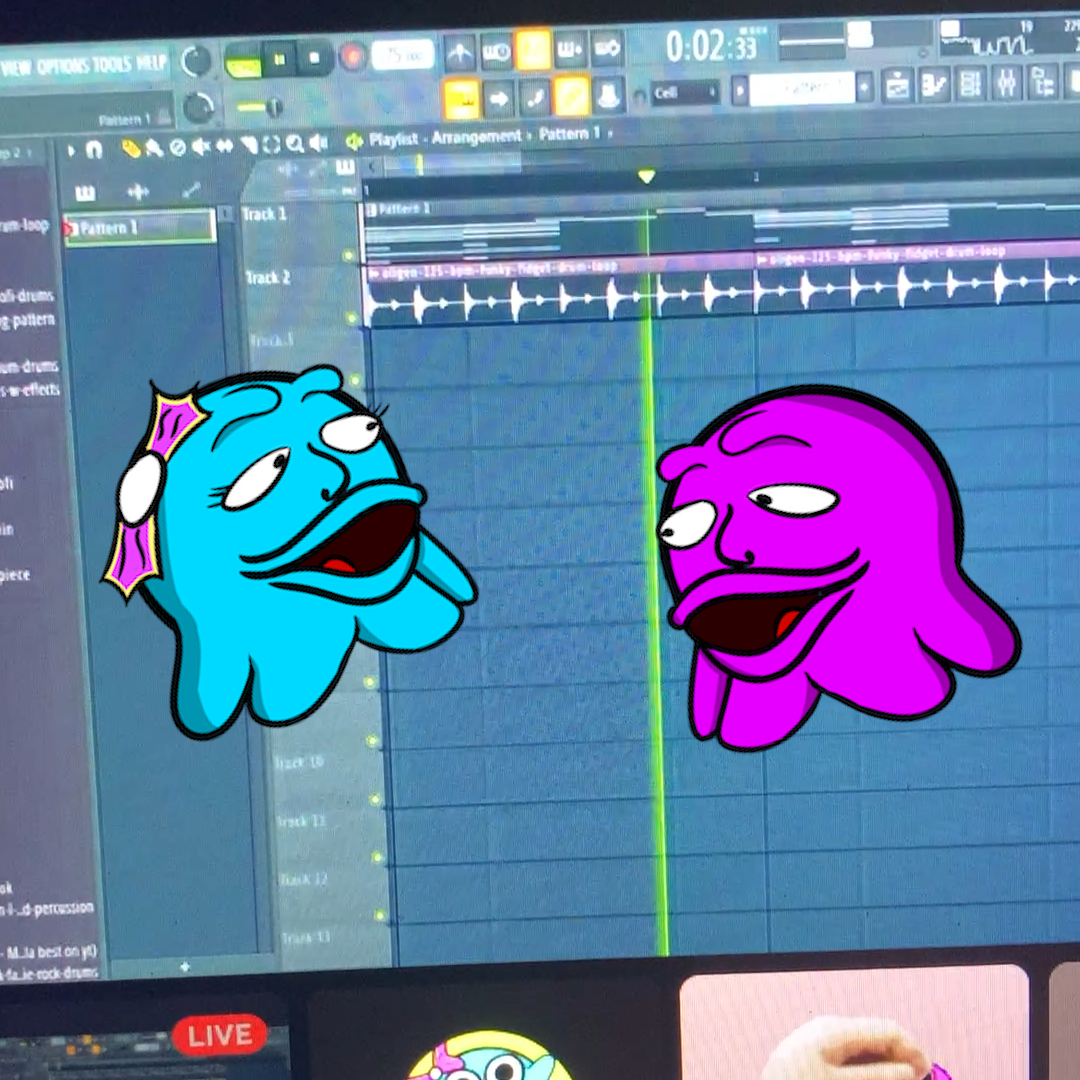Click the arrow left of pattern selector
Image resolution: width=1080 pixels, height=1080 pixels.
(x=740, y=91)
